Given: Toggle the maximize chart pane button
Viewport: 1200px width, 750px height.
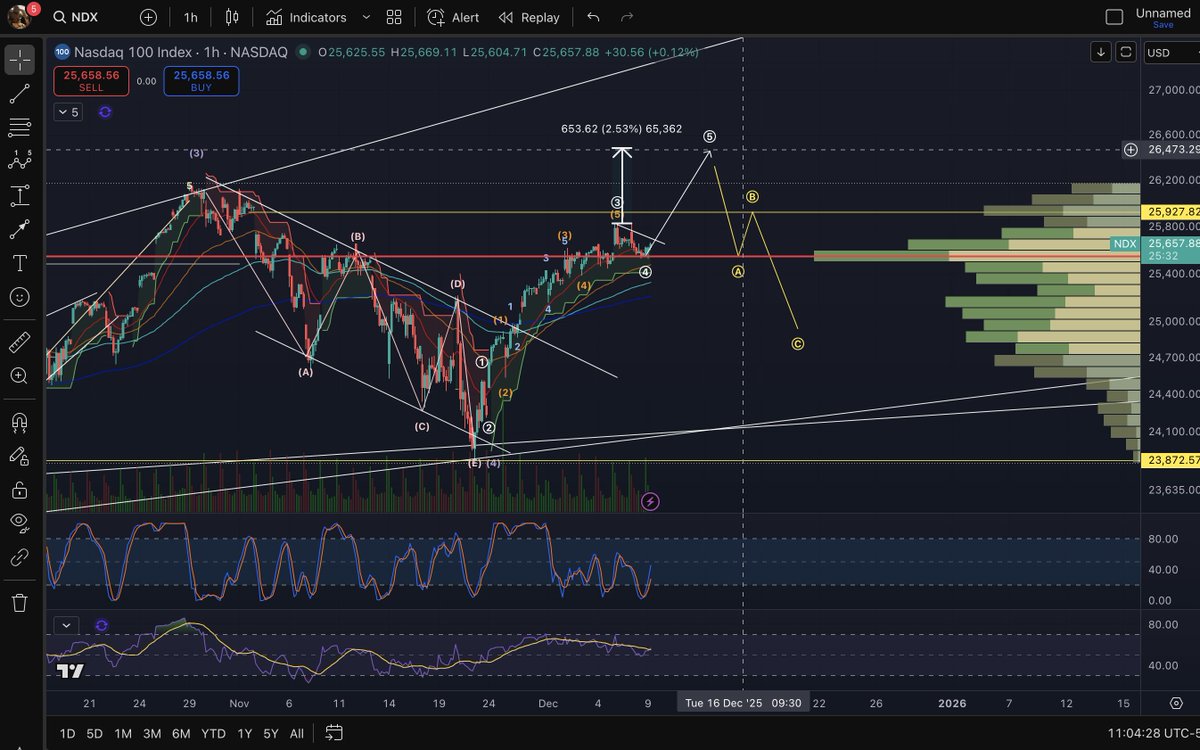Looking at the screenshot, I should pyautogui.click(x=1126, y=52).
